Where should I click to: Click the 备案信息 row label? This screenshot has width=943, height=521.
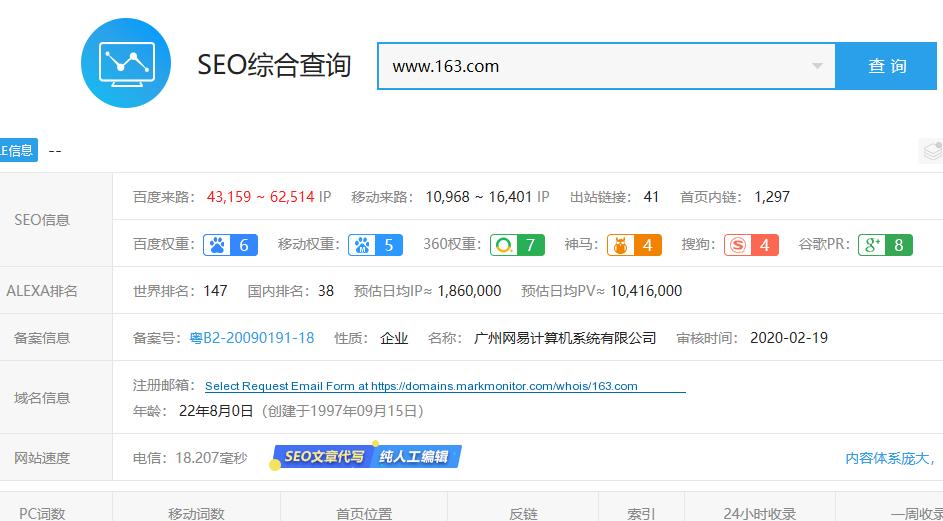click(42, 338)
